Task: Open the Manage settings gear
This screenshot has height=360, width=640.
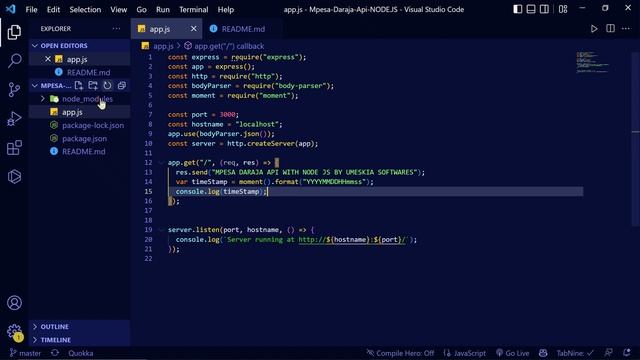Action: 14,331
